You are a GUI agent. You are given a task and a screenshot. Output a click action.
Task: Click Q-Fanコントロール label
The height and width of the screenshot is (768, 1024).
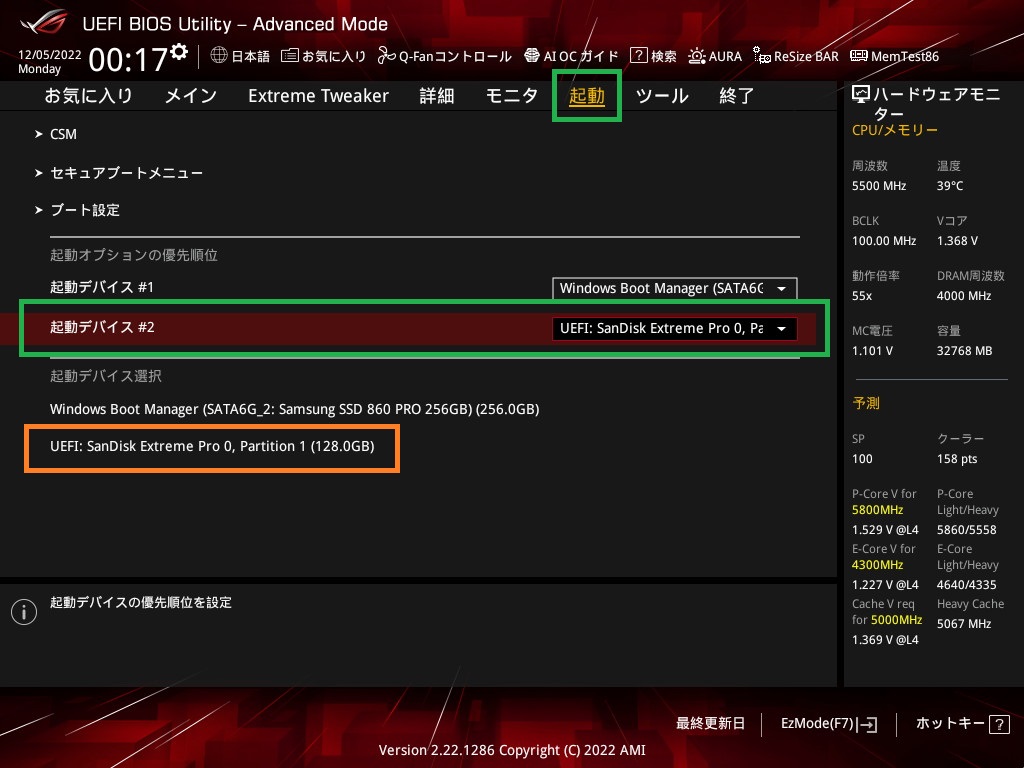pyautogui.click(x=455, y=56)
